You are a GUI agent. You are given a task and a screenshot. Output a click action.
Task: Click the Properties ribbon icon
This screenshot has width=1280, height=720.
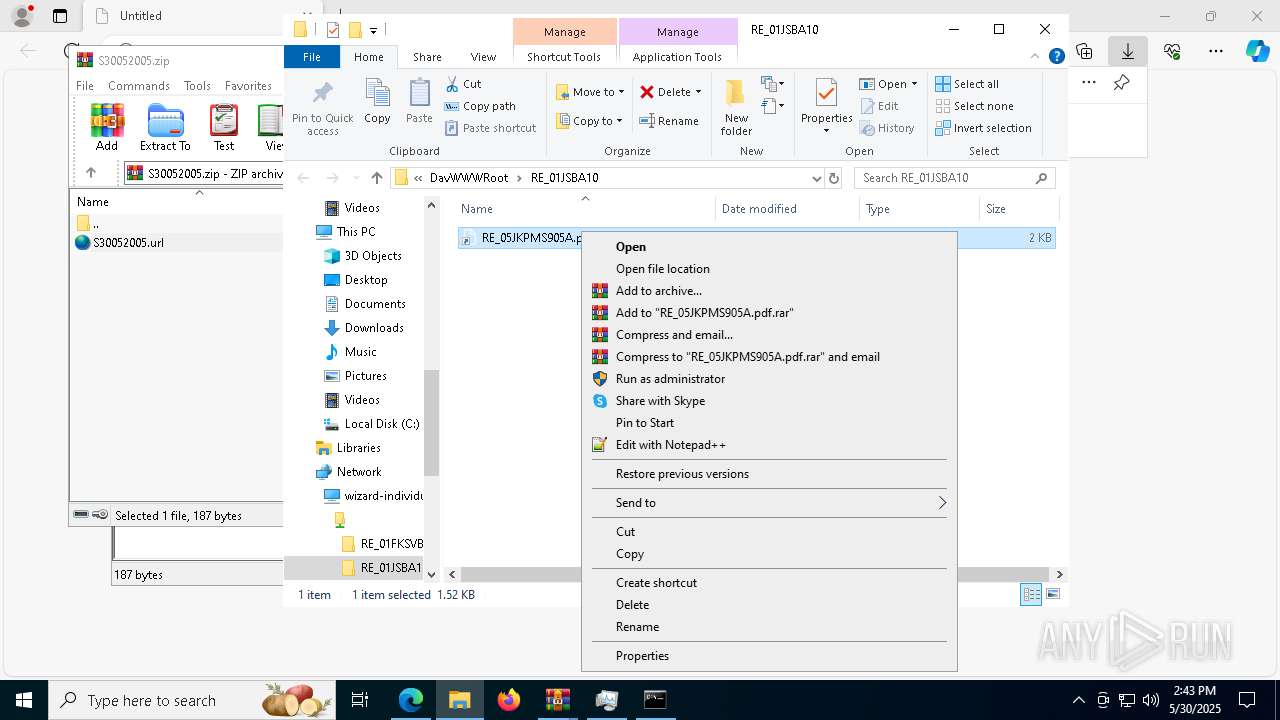click(x=826, y=94)
